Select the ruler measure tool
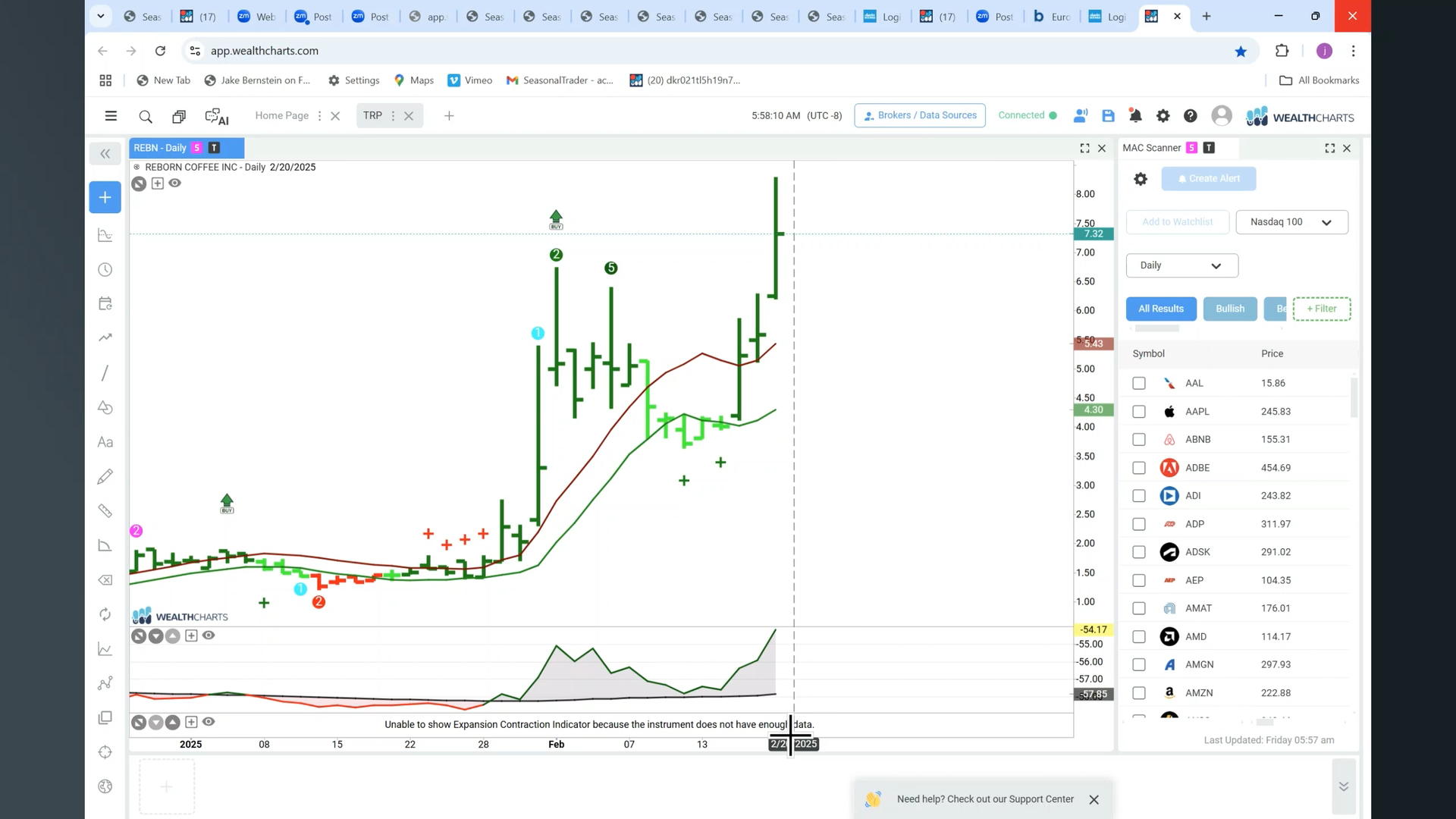The width and height of the screenshot is (1456, 819). 105,511
